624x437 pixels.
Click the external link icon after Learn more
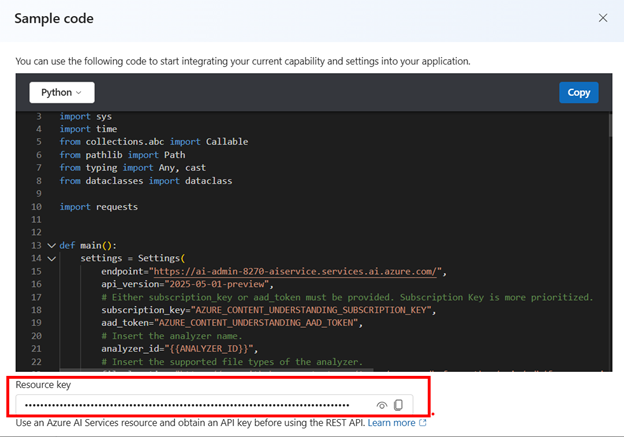point(423,423)
